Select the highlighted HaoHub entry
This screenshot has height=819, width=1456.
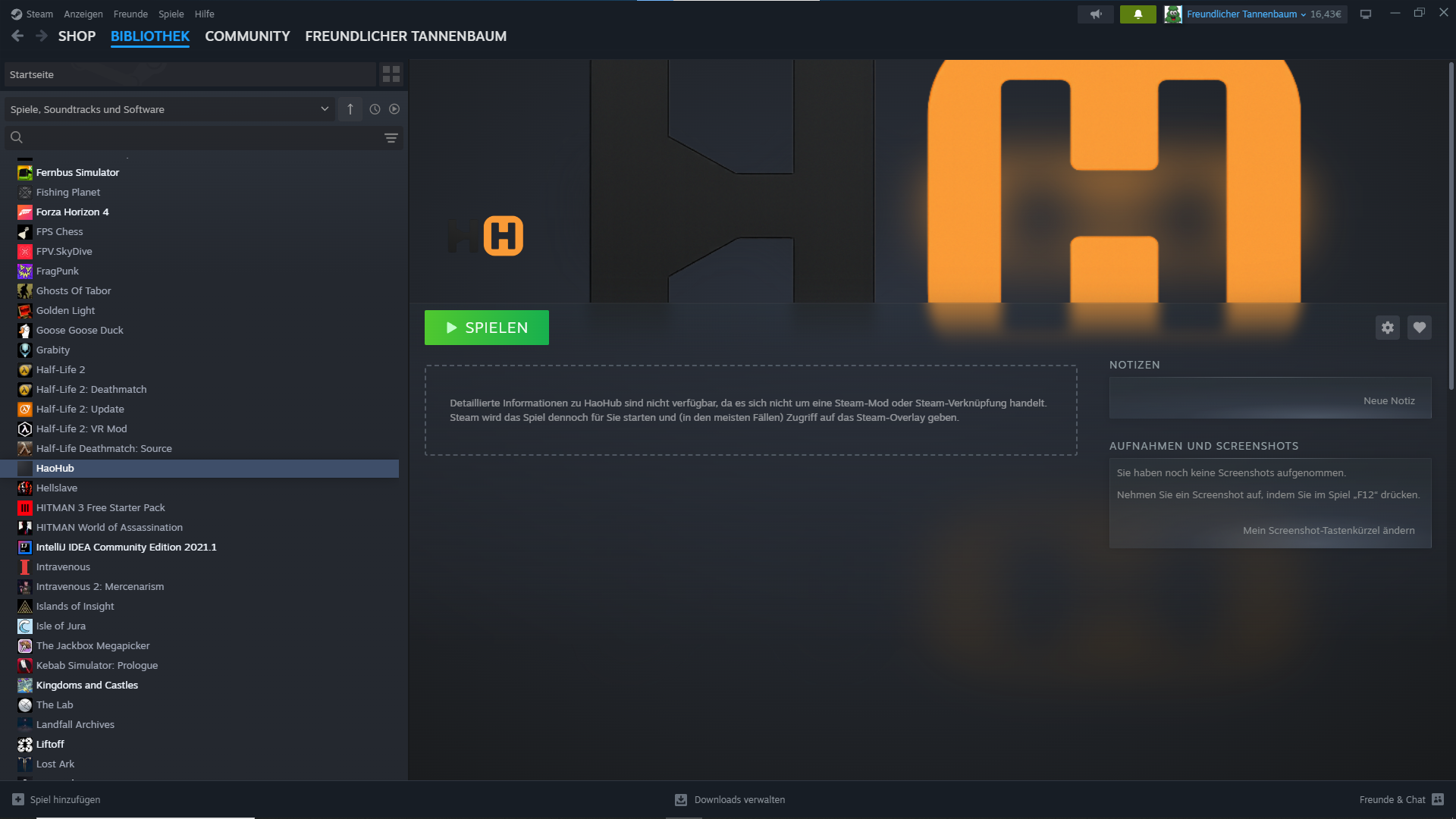coord(199,469)
